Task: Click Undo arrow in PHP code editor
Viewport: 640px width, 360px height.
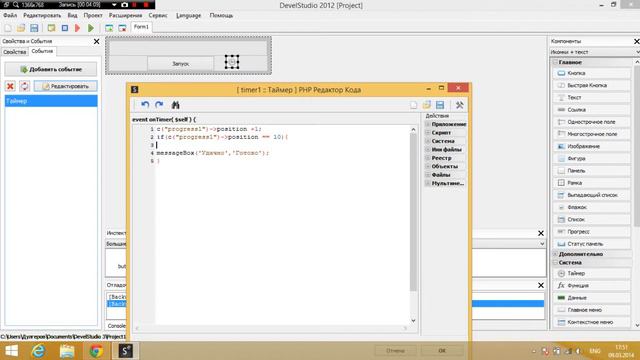Action: click(145, 105)
